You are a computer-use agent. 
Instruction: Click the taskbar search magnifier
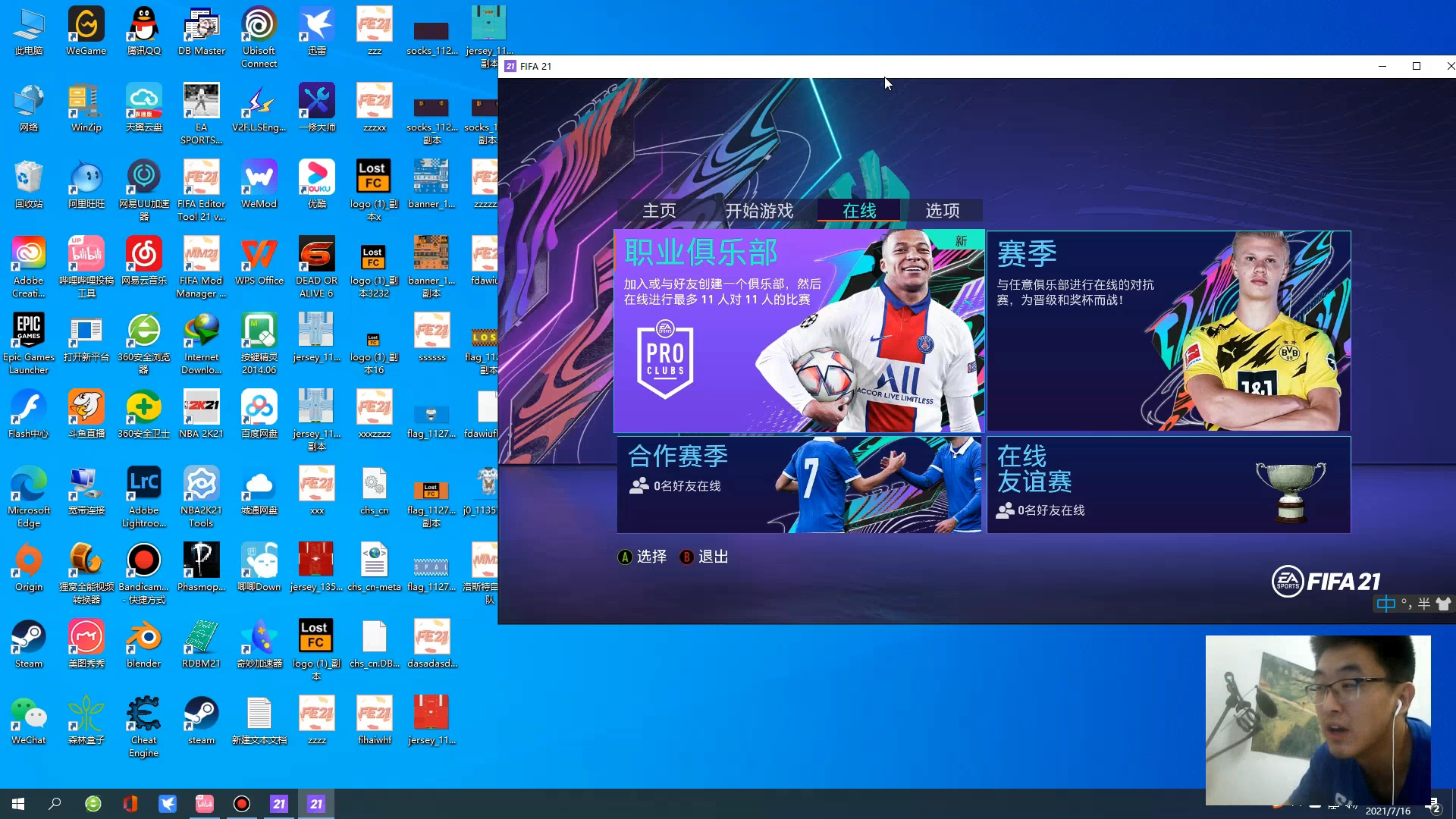pos(55,804)
